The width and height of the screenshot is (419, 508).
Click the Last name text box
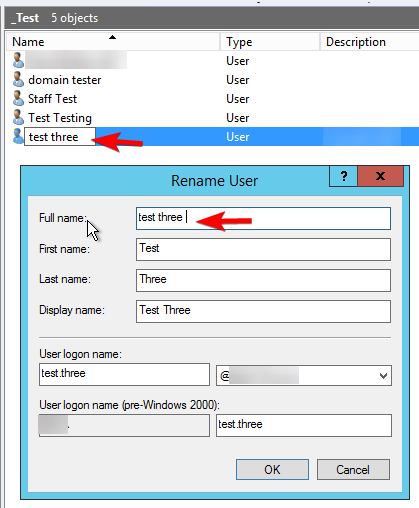click(x=263, y=280)
